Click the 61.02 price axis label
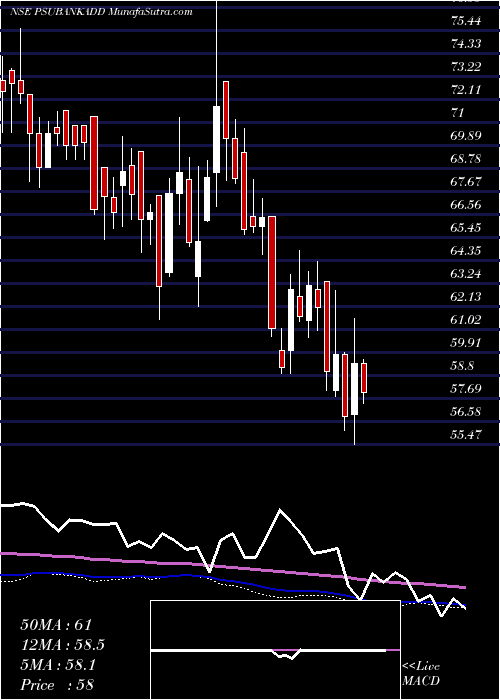The image size is (500, 700). tap(466, 320)
